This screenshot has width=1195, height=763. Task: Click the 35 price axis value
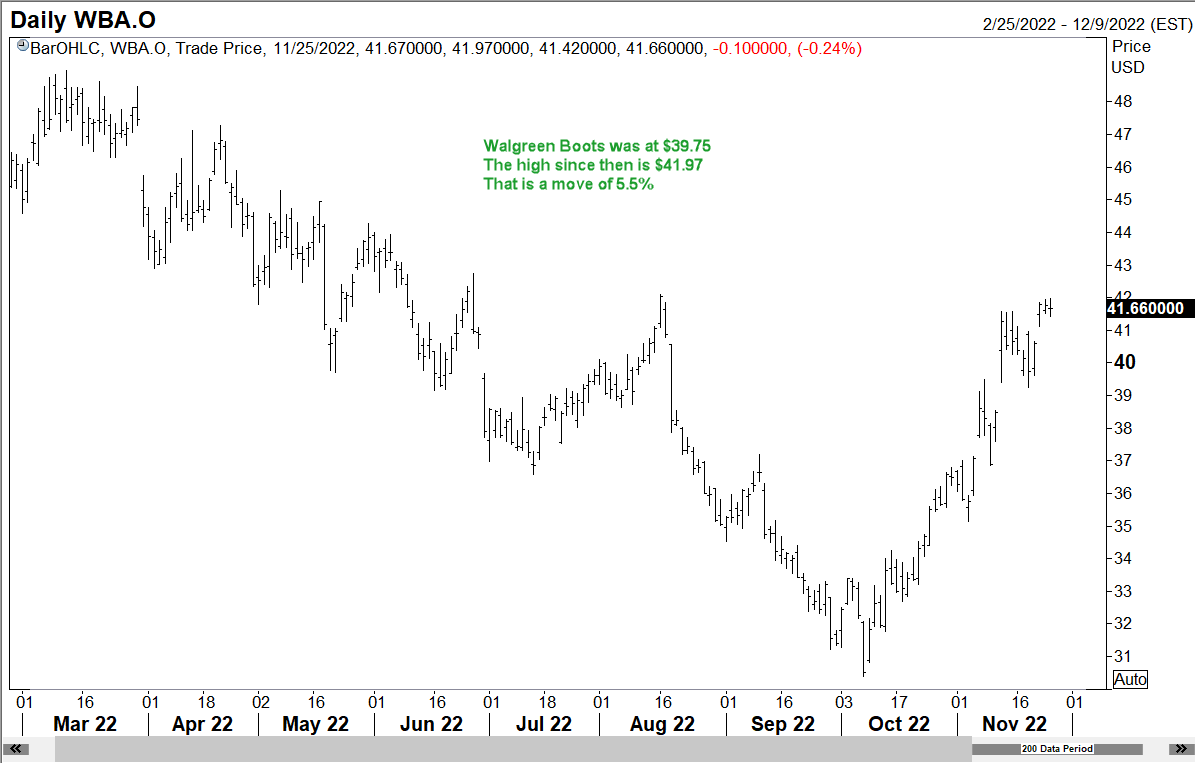click(x=1123, y=526)
